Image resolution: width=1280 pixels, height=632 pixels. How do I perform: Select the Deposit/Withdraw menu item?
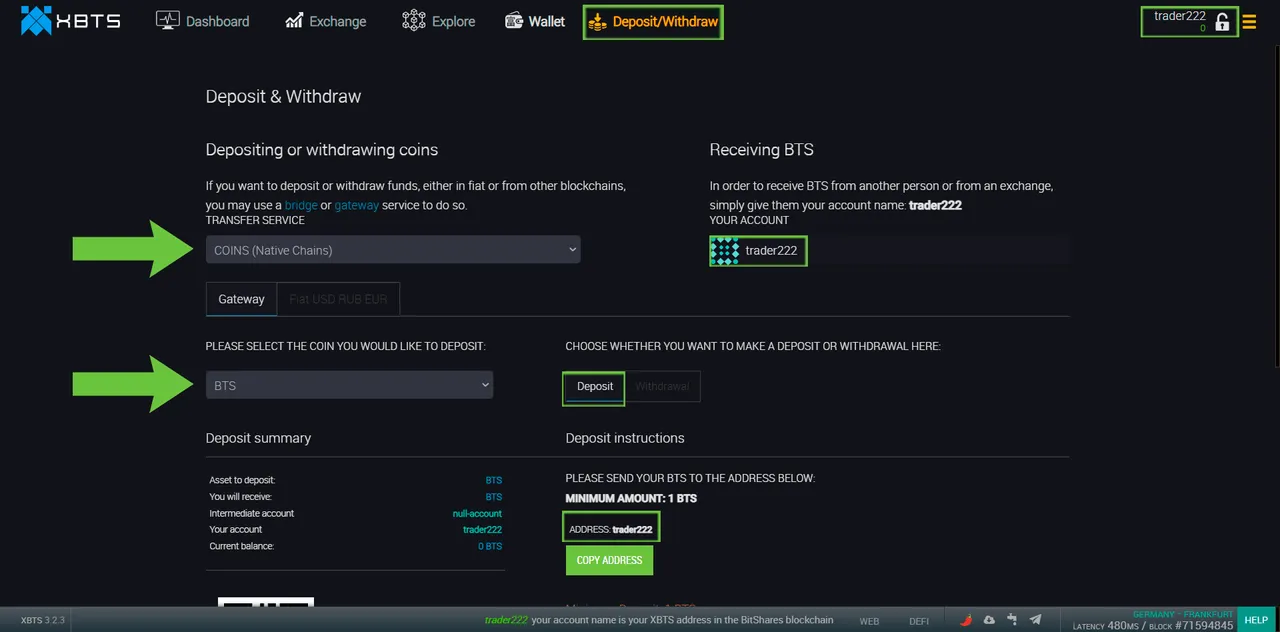coord(653,21)
